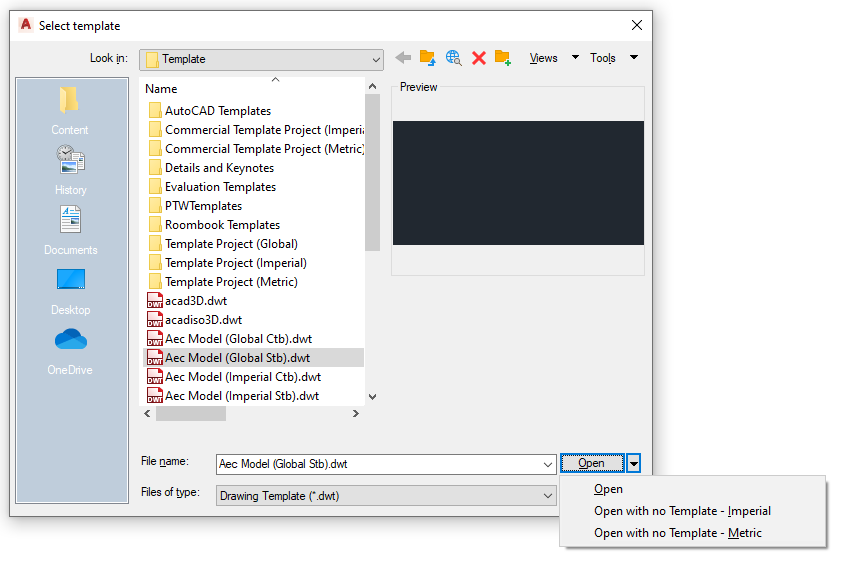The height and width of the screenshot is (561, 847).
Task: Go up one folder level icon
Action: tap(427, 58)
